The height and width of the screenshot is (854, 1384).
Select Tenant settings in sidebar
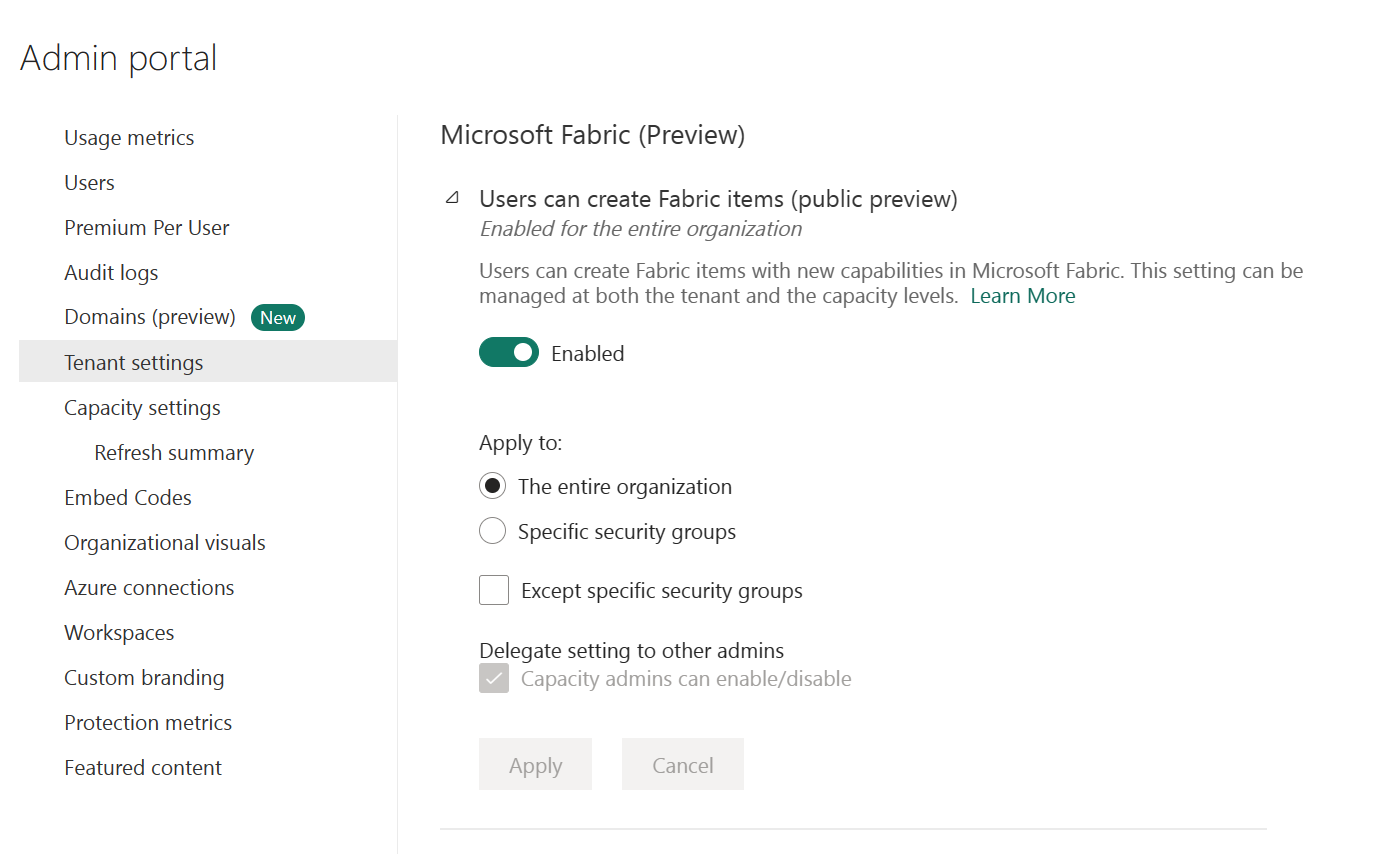208,362
